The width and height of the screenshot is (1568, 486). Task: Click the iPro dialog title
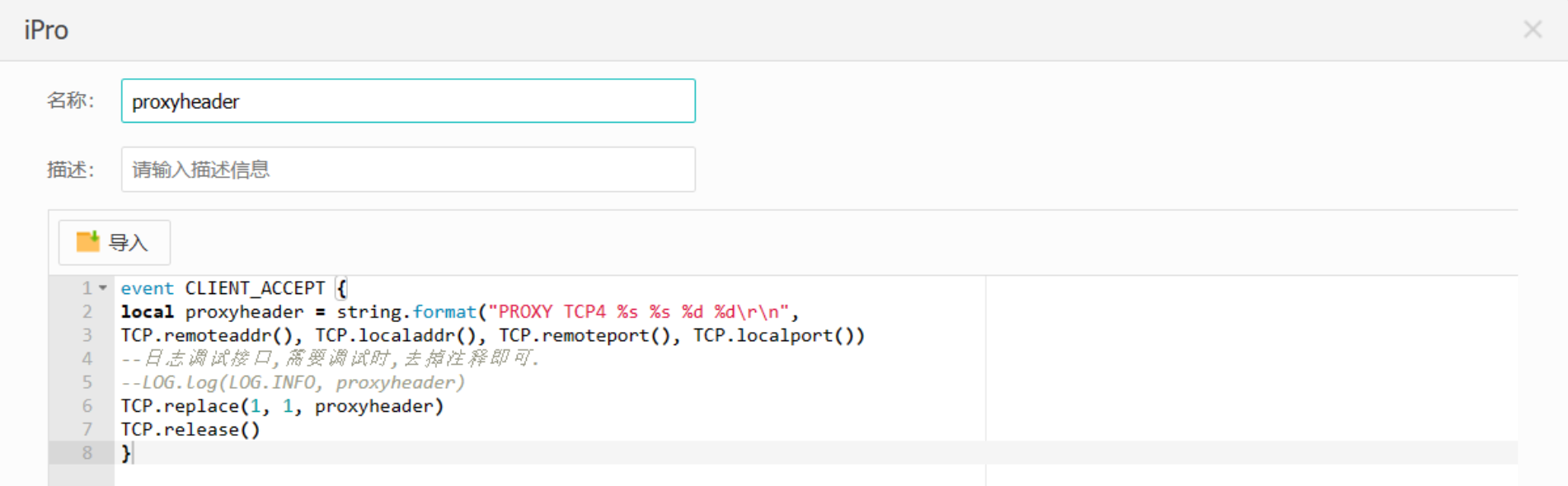(x=46, y=30)
